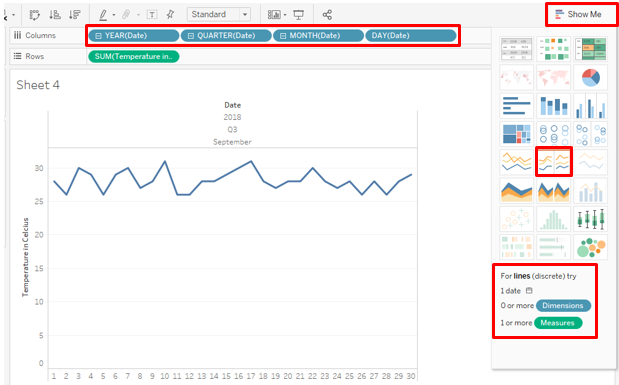619x385 pixels.
Task: Choose the text table chart type
Action: click(x=516, y=49)
